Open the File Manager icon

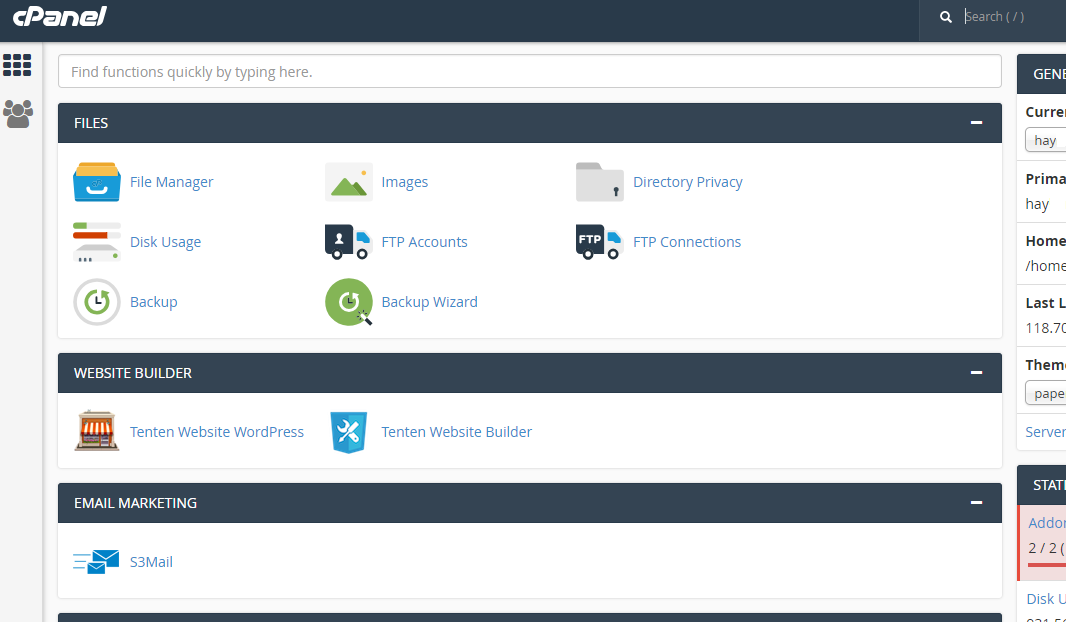click(97, 182)
